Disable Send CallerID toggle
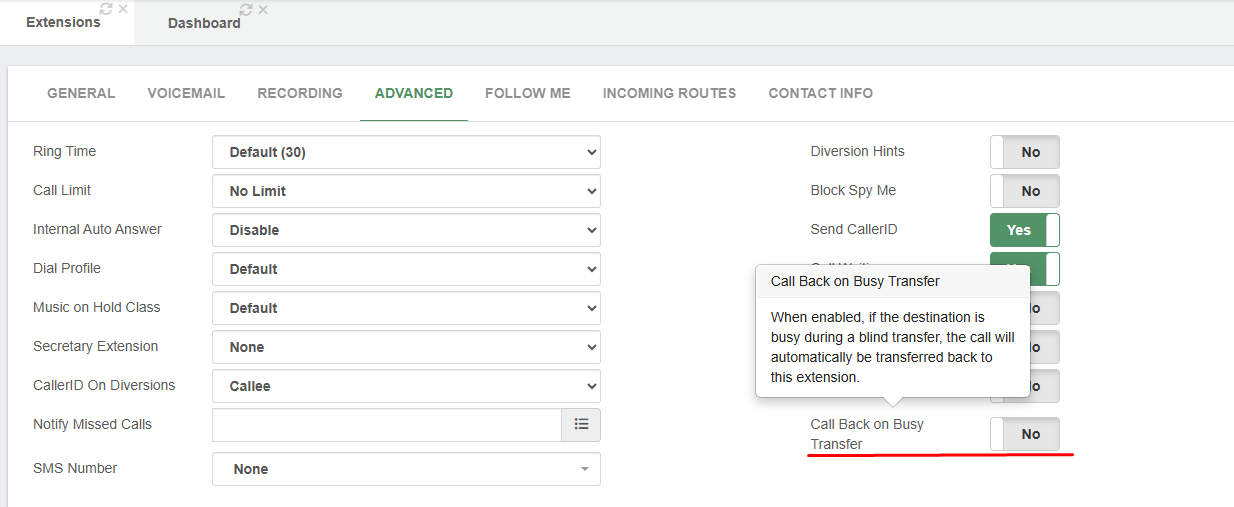This screenshot has height=507, width=1234. (1024, 230)
